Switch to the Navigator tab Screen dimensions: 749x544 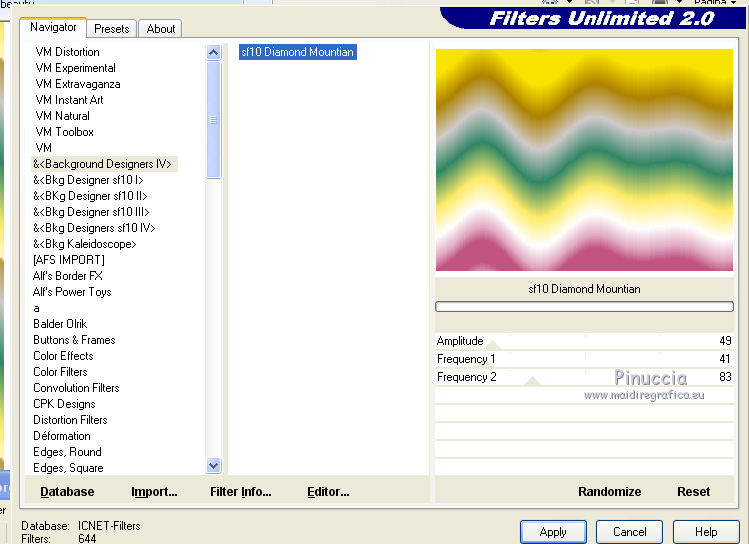tap(53, 27)
